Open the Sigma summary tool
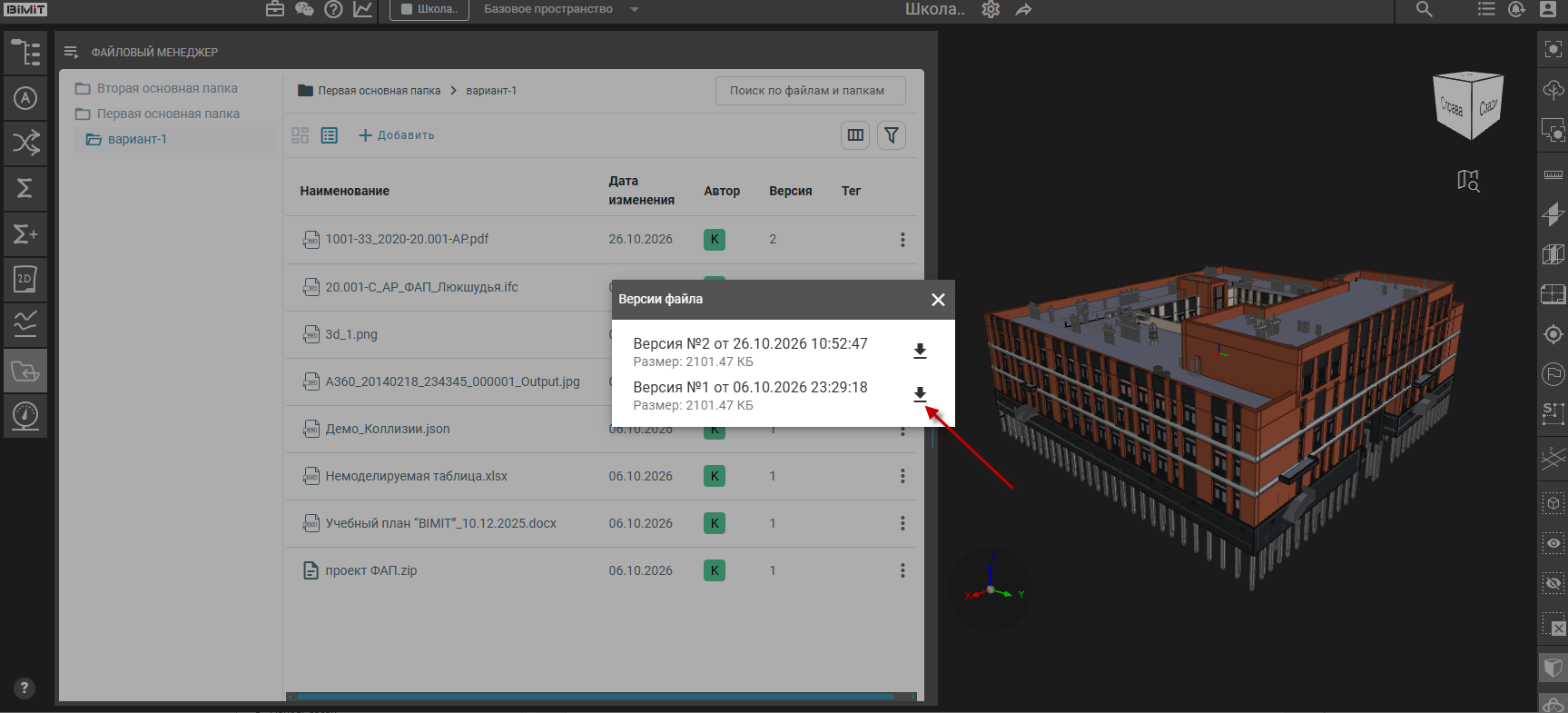Screen dimensions: 1568x713 (x=25, y=188)
